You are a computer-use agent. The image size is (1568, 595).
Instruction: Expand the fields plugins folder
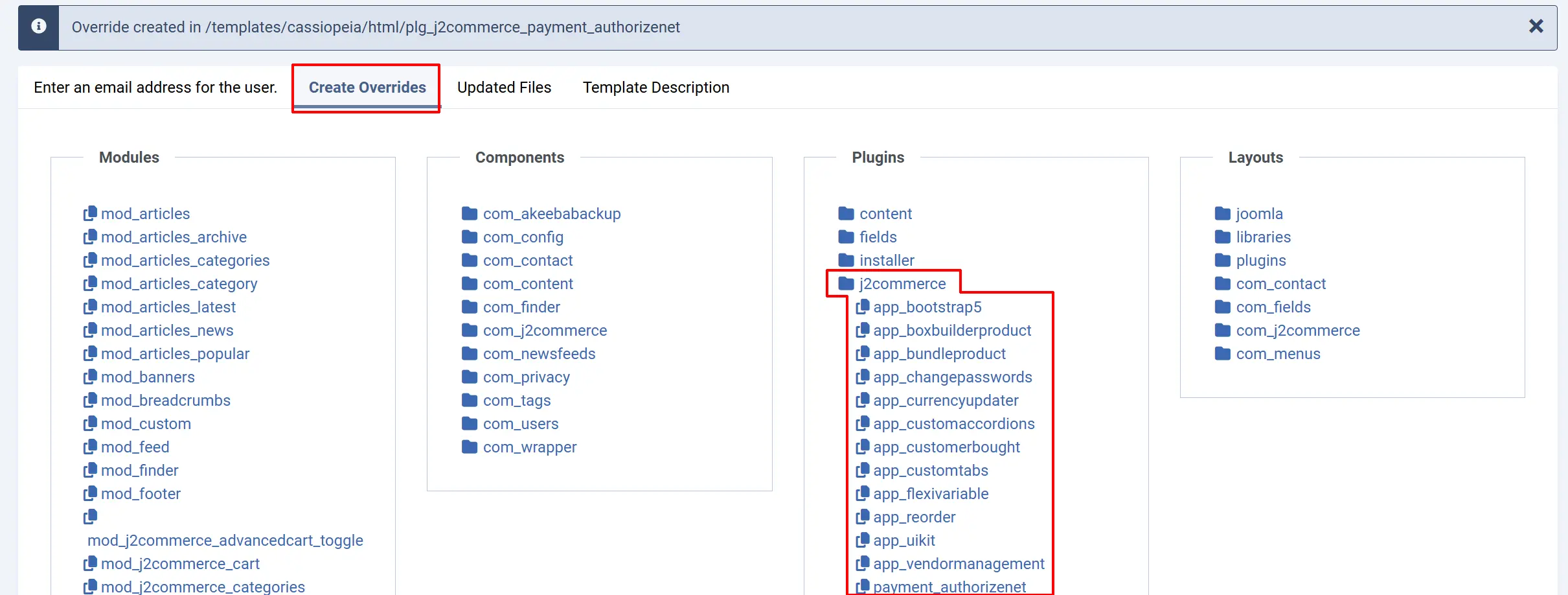pyautogui.click(x=867, y=237)
